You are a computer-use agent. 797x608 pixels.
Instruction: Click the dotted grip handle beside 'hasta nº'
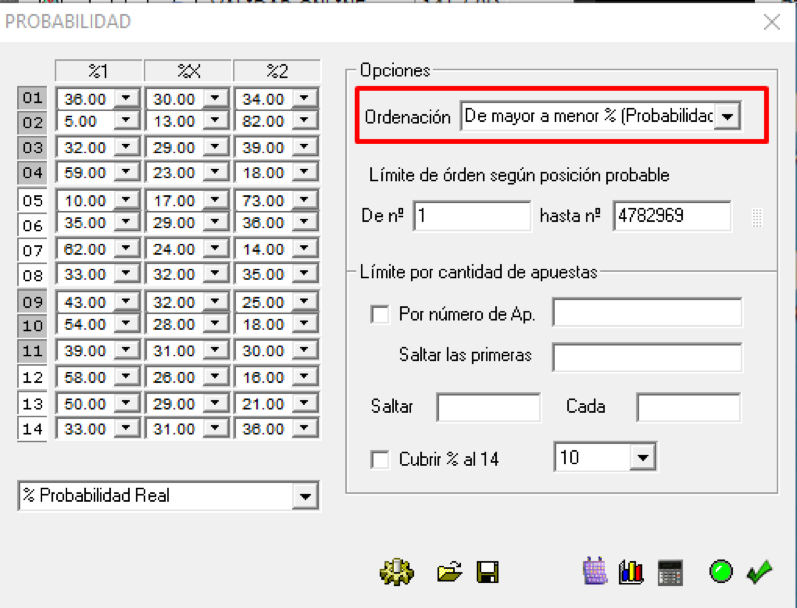pyautogui.click(x=757, y=217)
